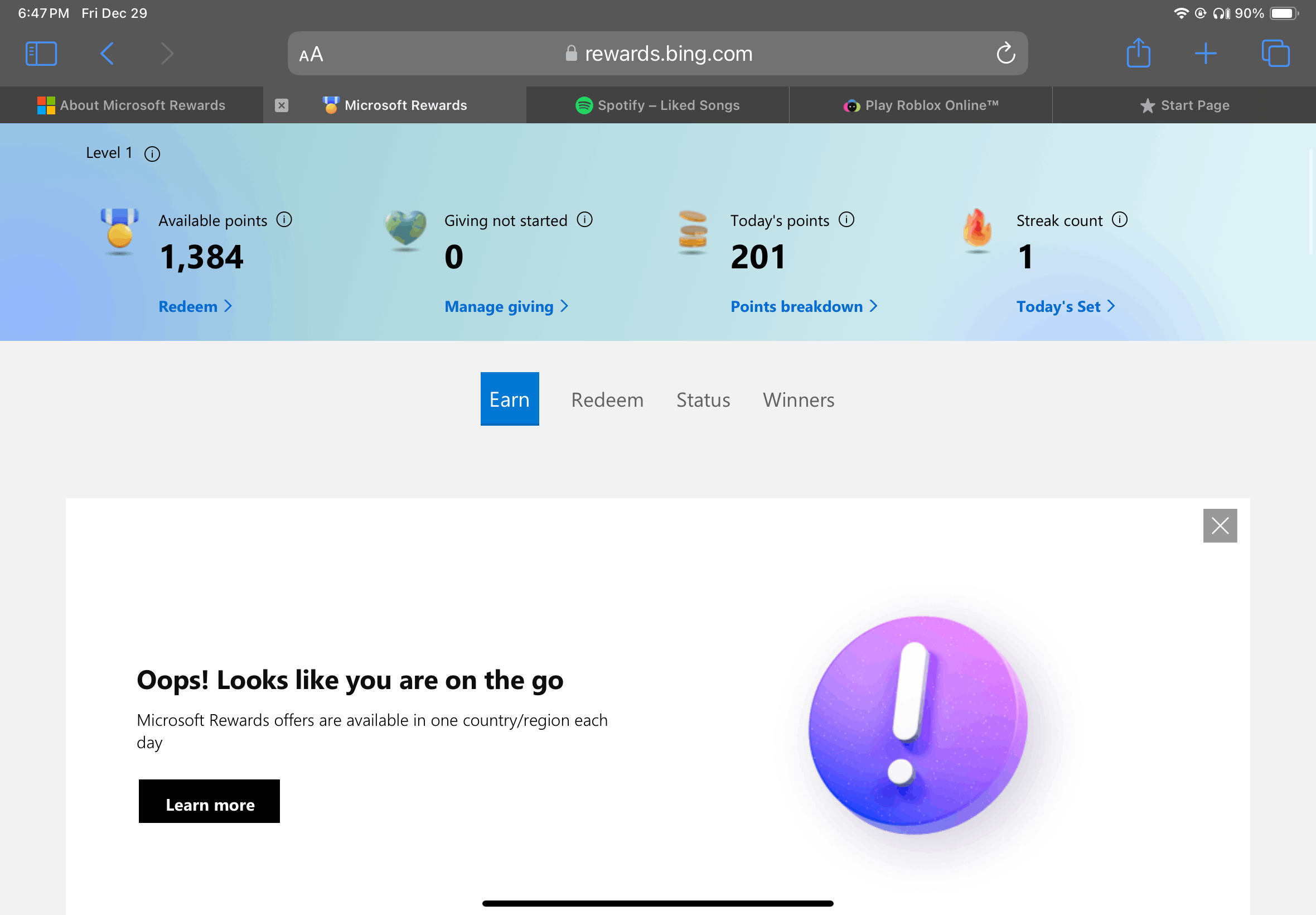Screen dimensions: 1316x915
Task: Show the tab overview icon
Action: click(x=1275, y=54)
